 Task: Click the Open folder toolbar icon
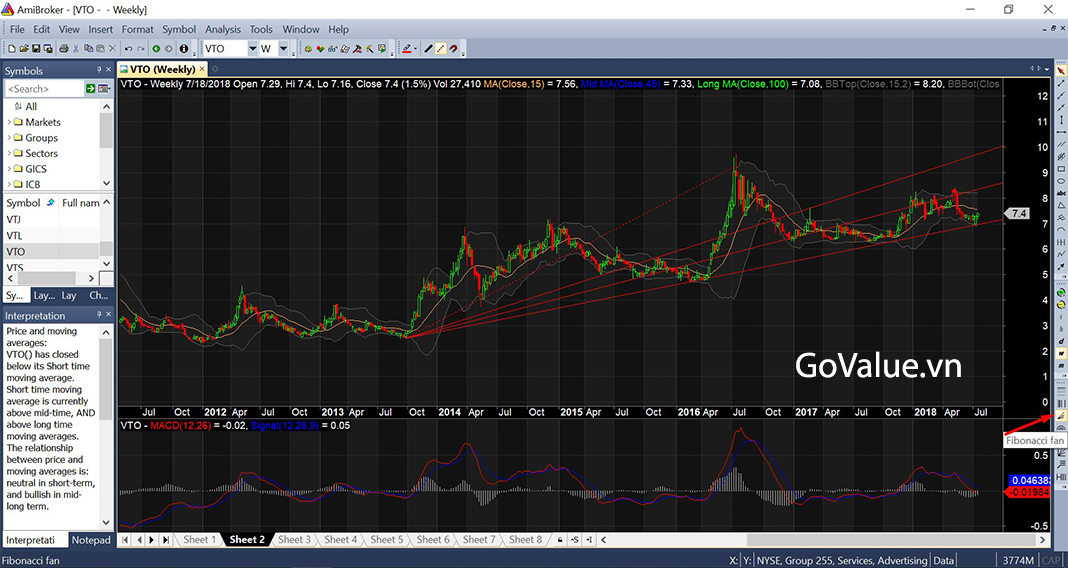coord(24,48)
